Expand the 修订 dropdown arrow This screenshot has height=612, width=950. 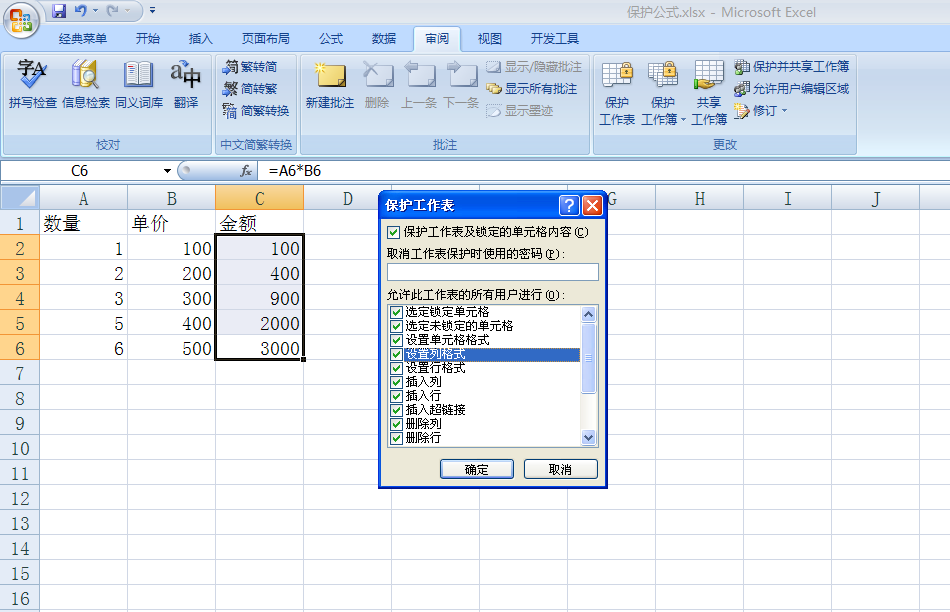[x=785, y=110]
